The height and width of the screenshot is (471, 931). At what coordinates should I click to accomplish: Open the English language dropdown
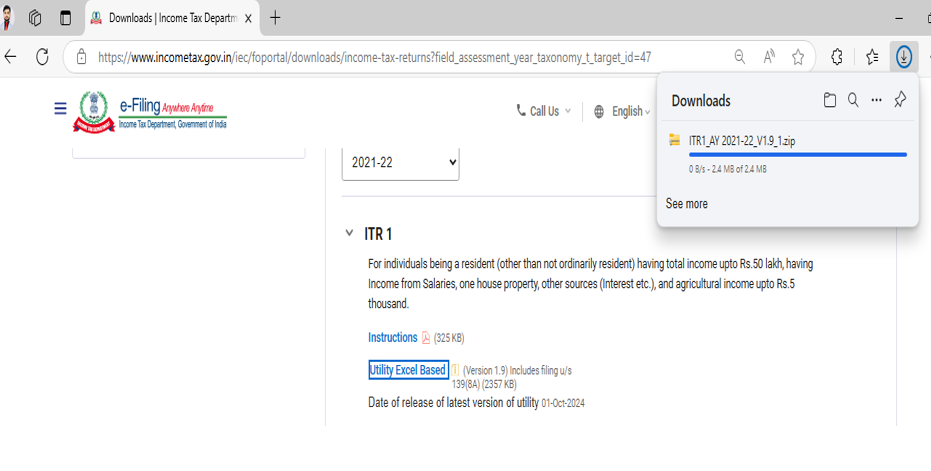(622, 111)
